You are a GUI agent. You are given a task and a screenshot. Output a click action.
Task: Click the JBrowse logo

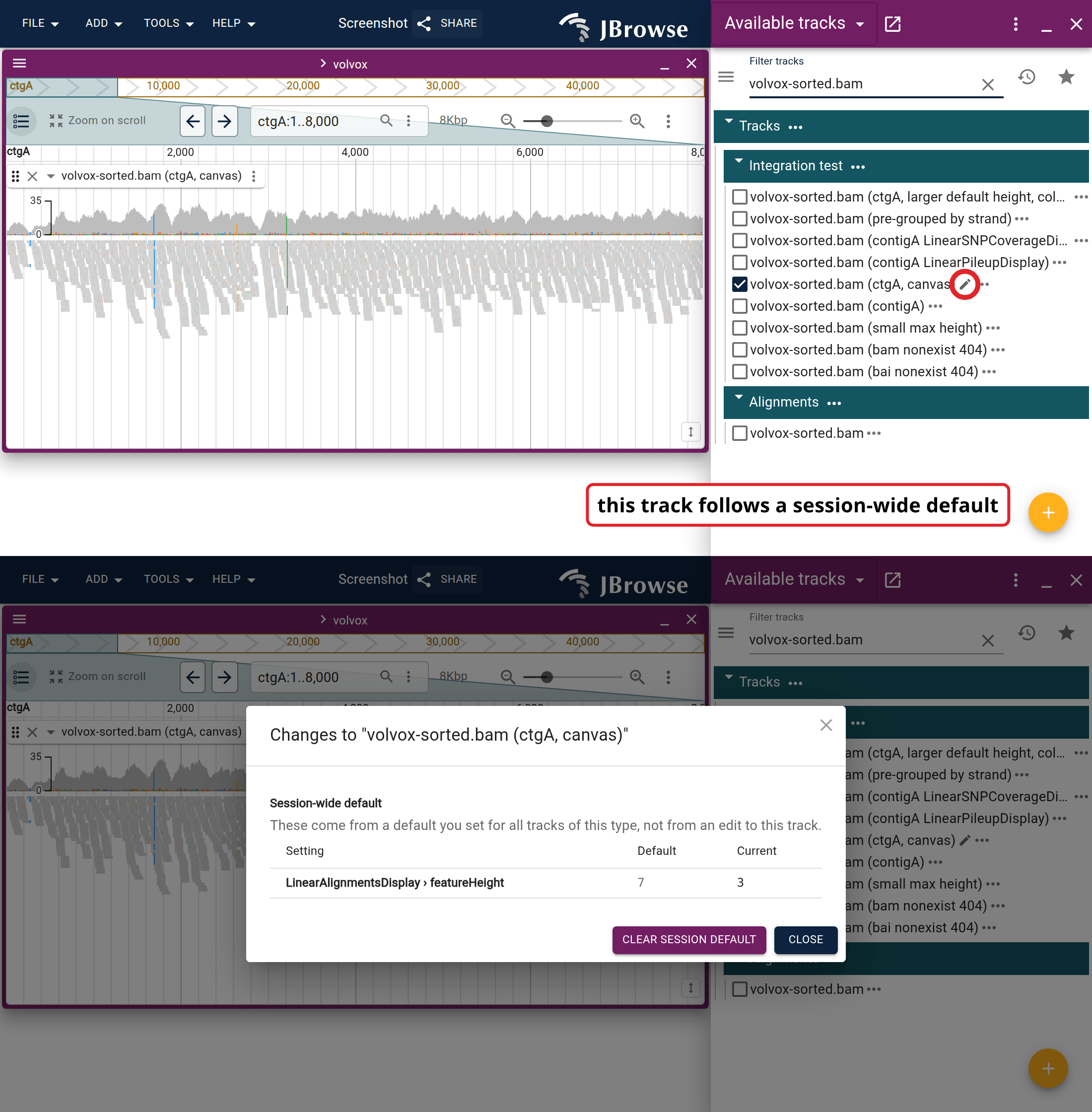click(623, 26)
